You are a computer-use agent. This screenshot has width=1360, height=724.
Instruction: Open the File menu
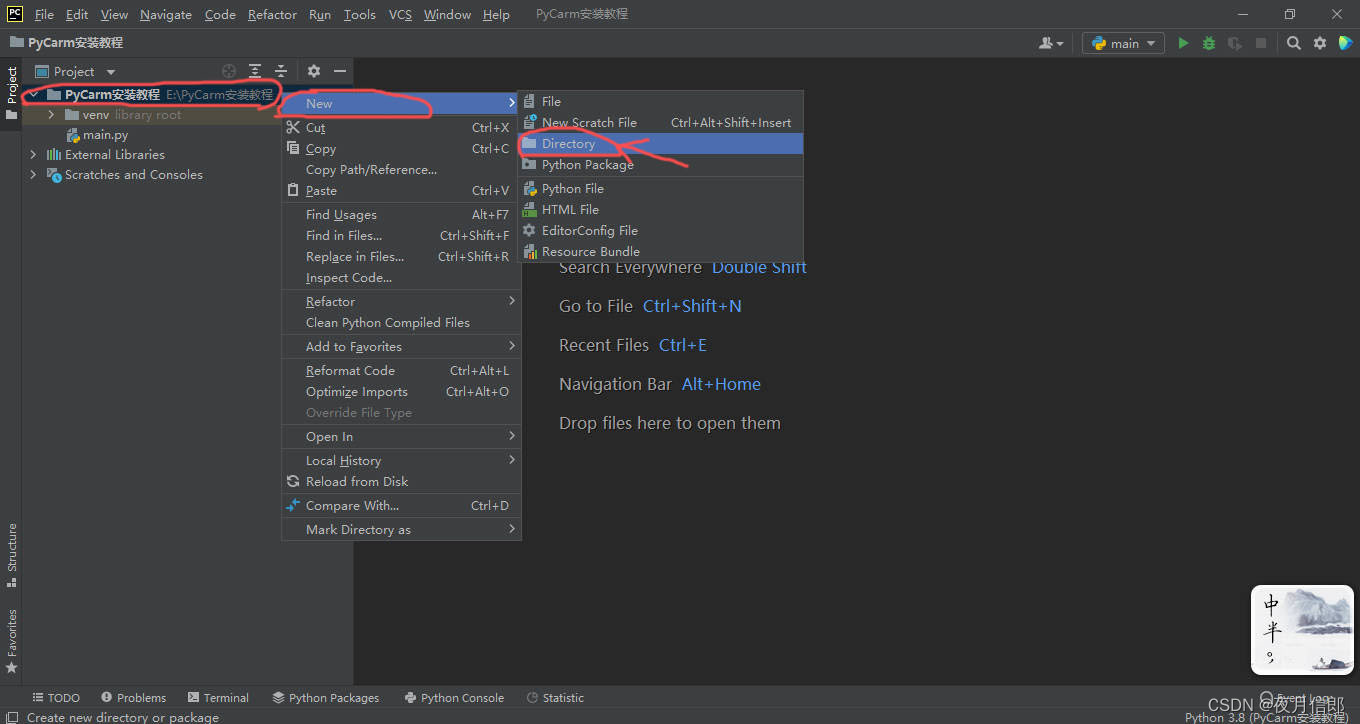tap(44, 14)
